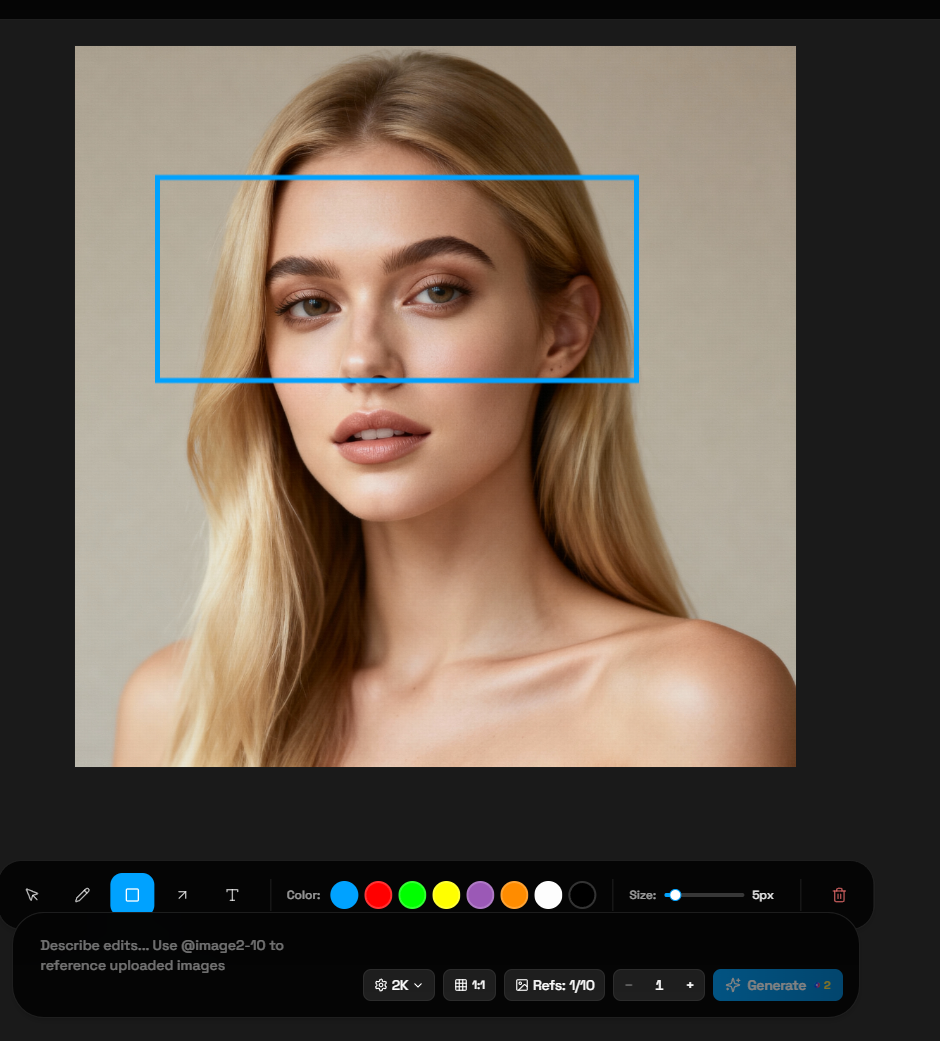Viewport: 940px width, 1041px height.
Task: Select the pen drawing tool
Action: click(82, 895)
